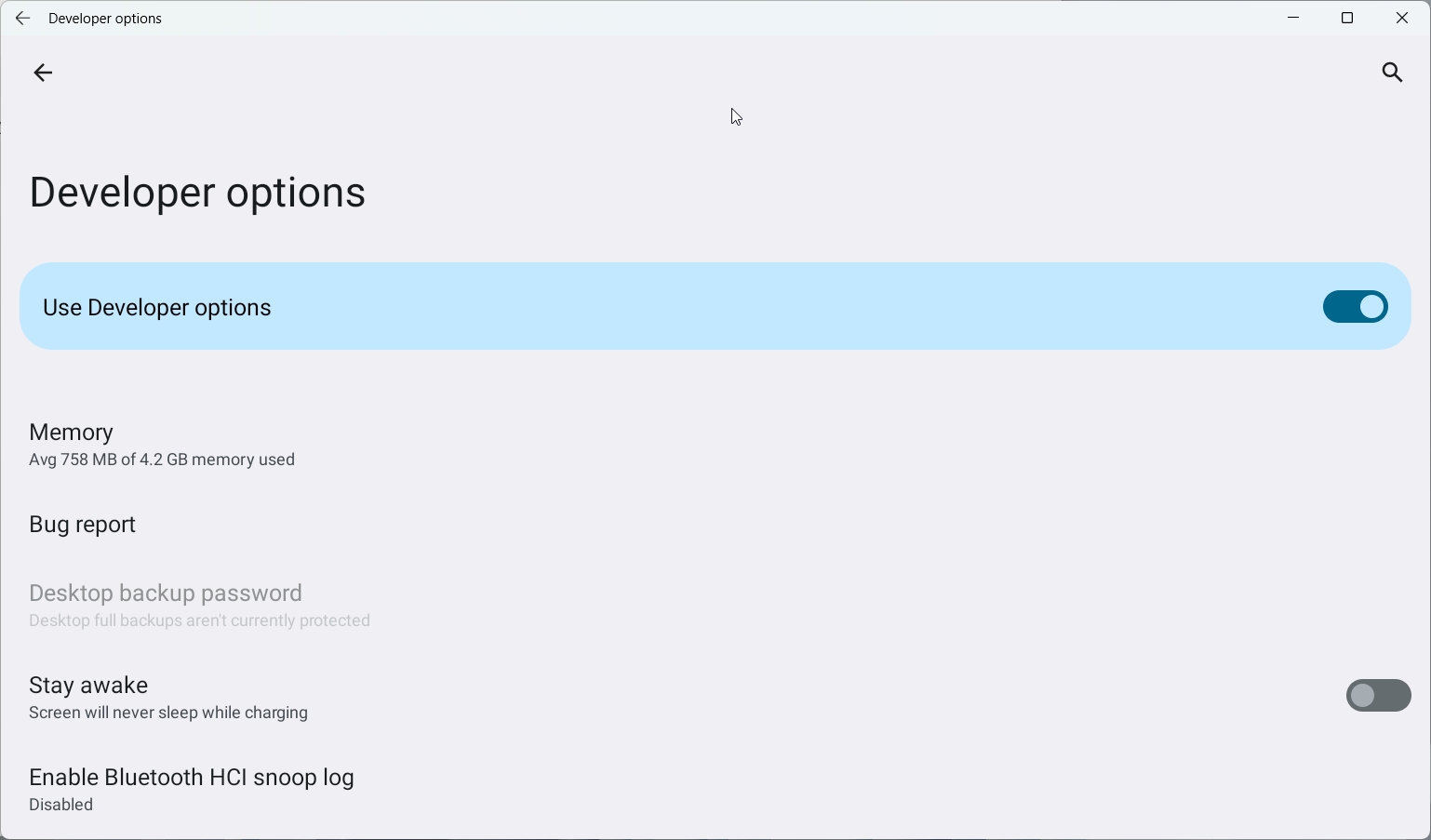Click the Disabled status under Bluetooth snoop log
Image resolution: width=1431 pixels, height=840 pixels.
point(60,805)
